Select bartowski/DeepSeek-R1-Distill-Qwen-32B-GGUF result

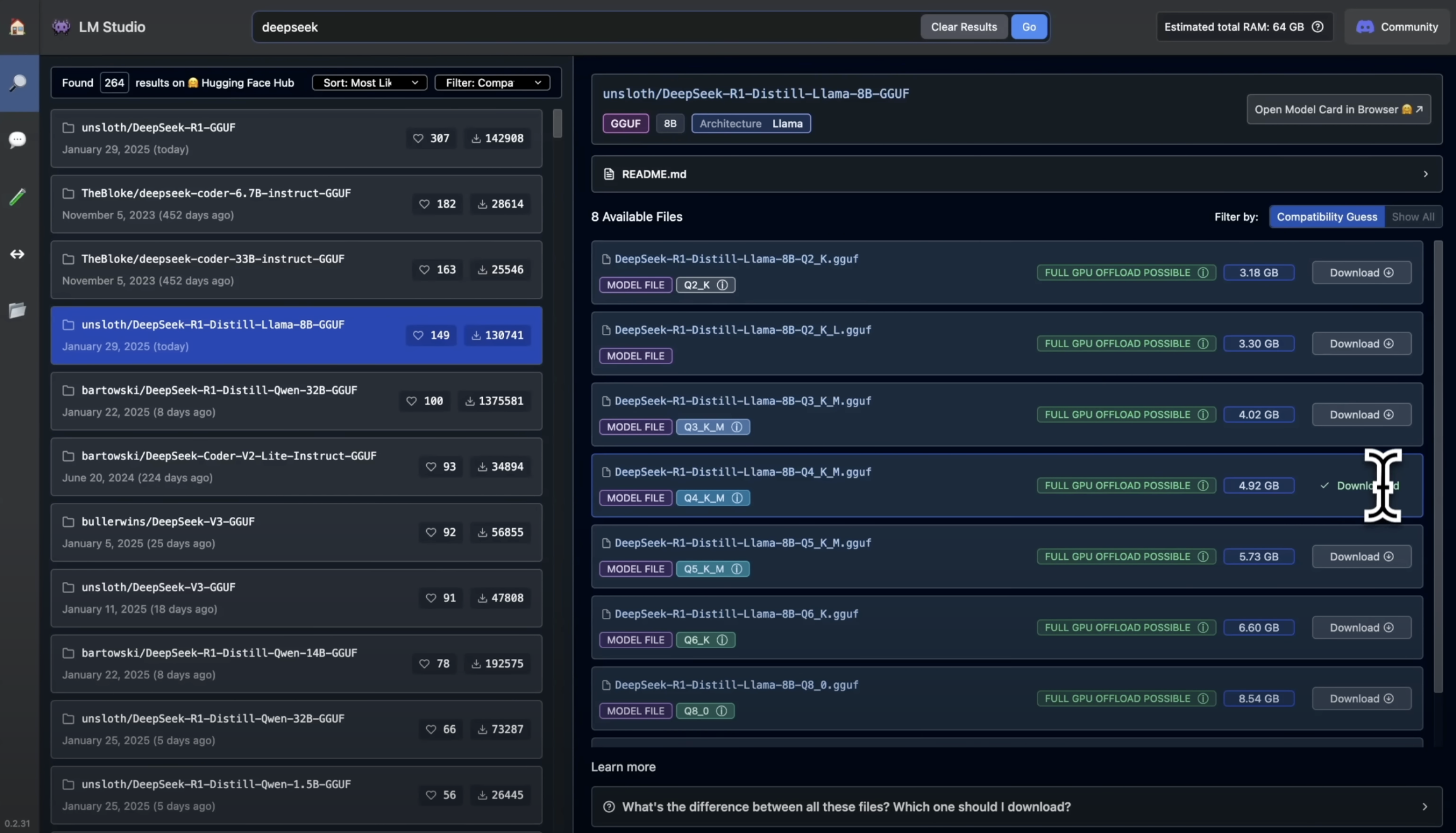[x=219, y=391]
